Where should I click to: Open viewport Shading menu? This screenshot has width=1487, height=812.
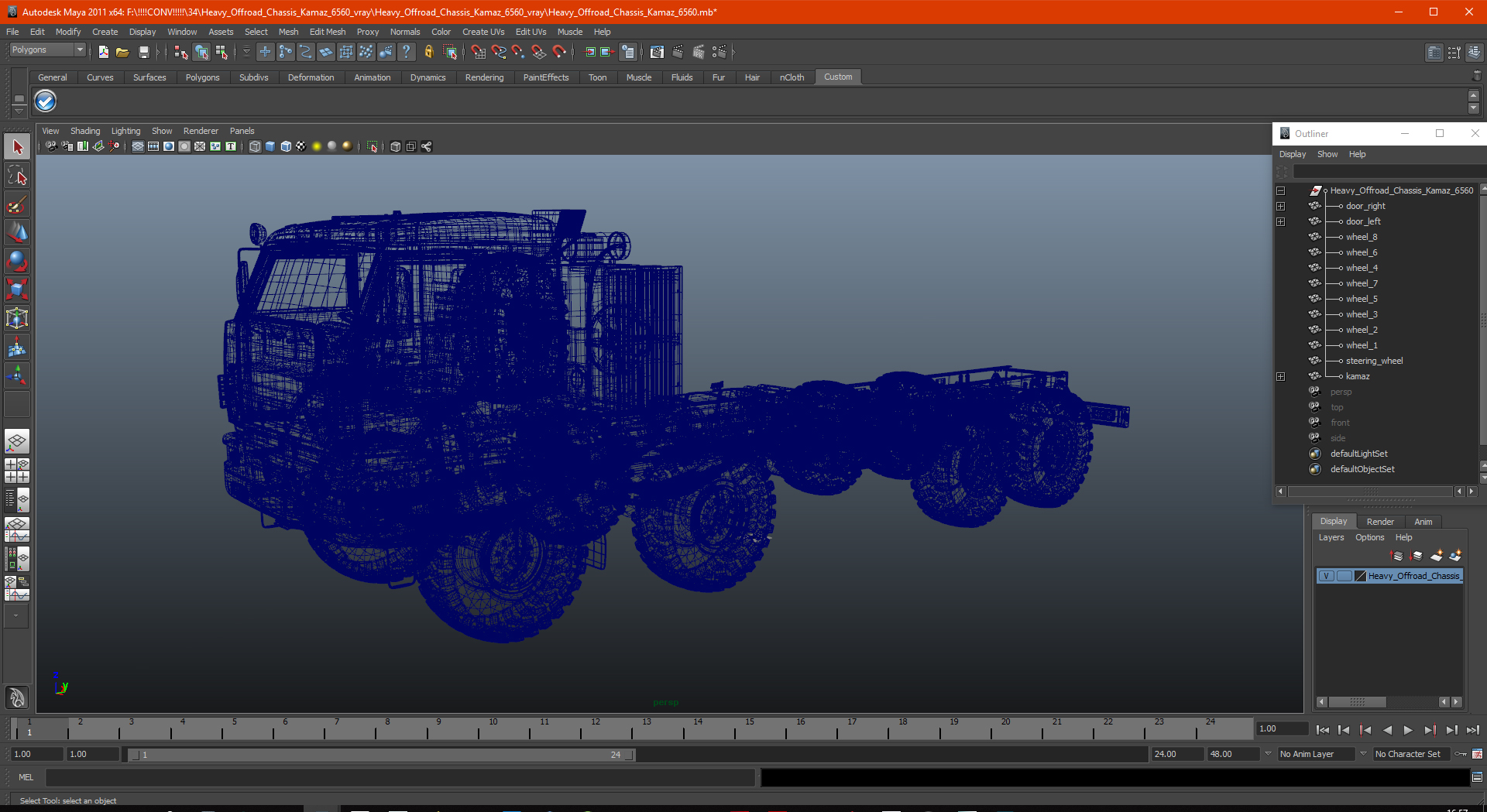click(85, 131)
